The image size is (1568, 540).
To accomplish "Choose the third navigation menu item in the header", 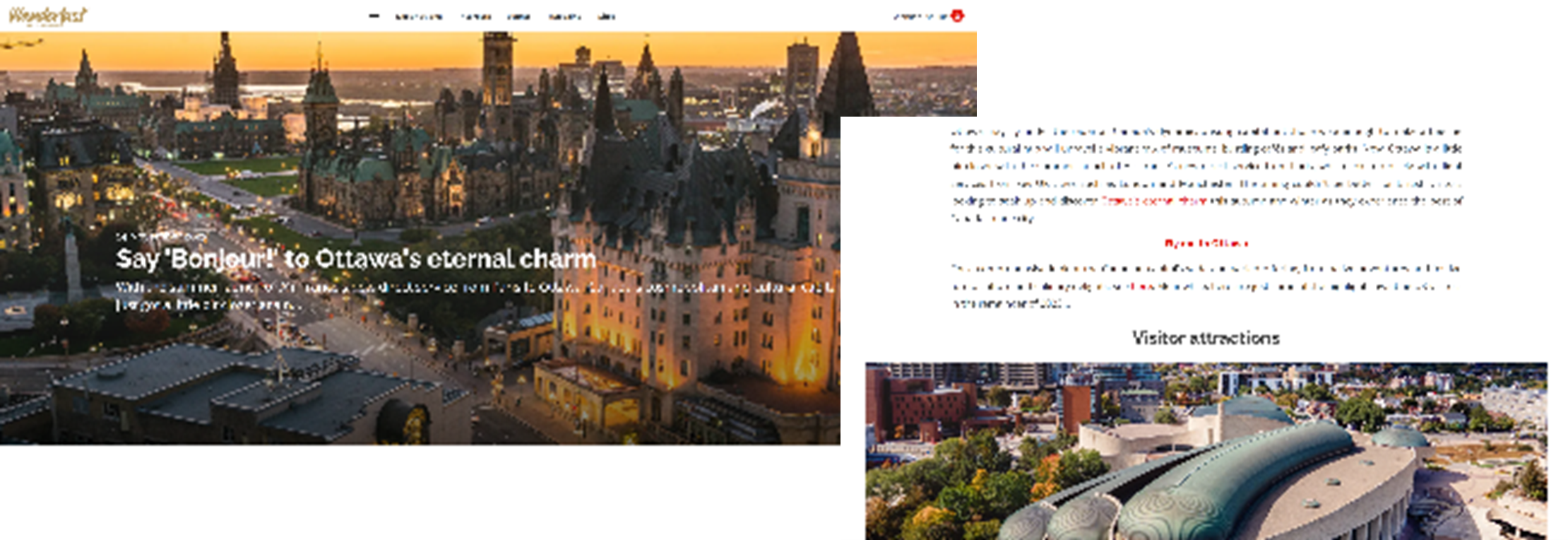I will pyautogui.click(x=475, y=16).
